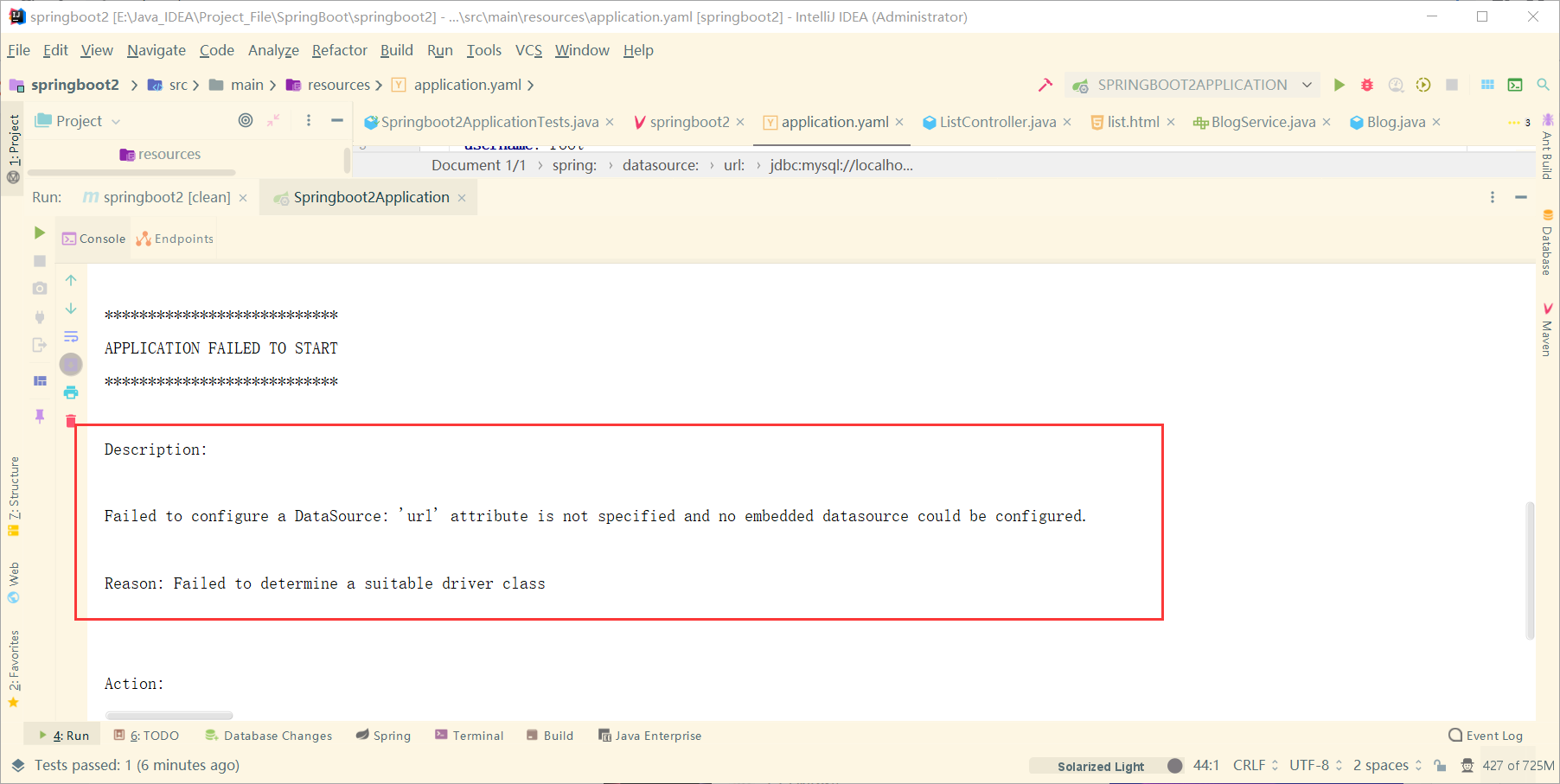The width and height of the screenshot is (1560, 784).
Task: Click the Locate/Scroll from Source target icon
Action: [246, 120]
